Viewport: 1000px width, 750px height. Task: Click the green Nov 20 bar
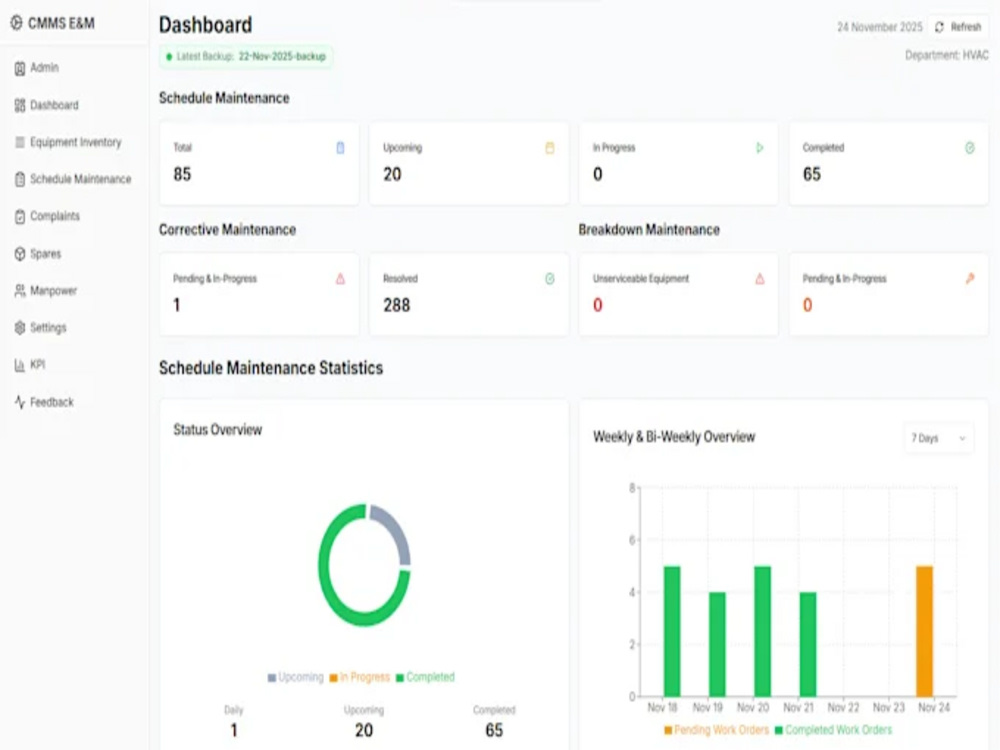[762, 631]
